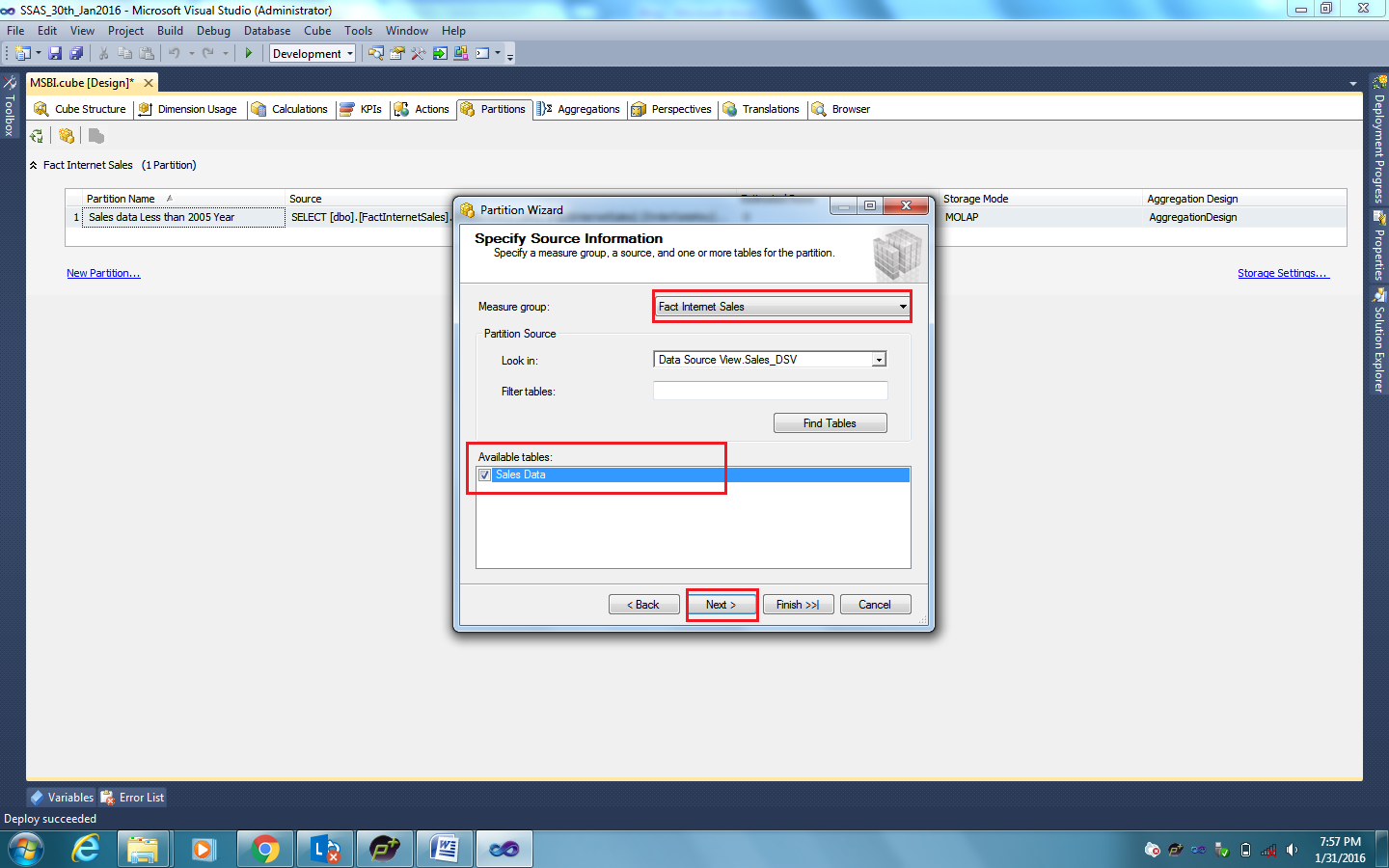Open the Variables panel at the bottom
This screenshot has height=868, width=1389.
point(62,798)
